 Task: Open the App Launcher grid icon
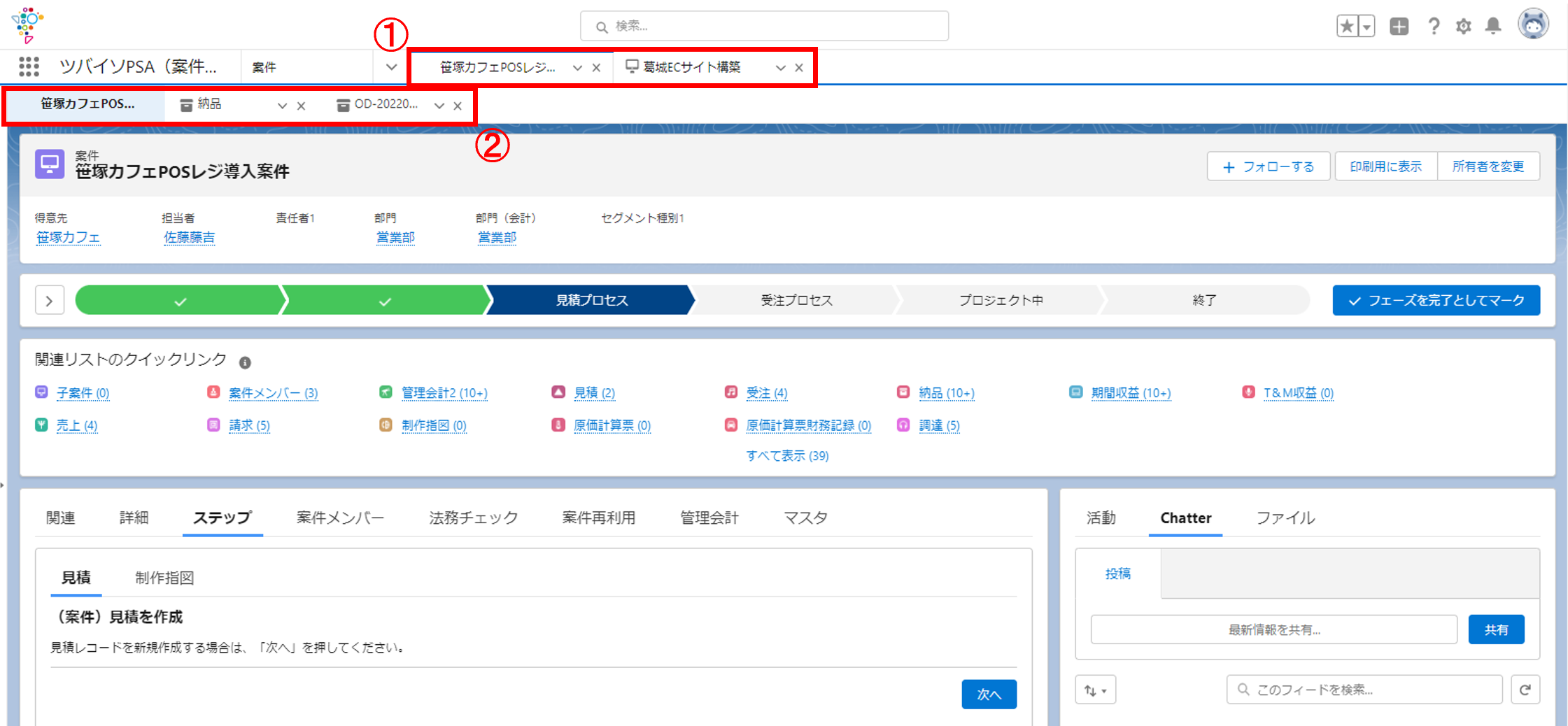pyautogui.click(x=29, y=66)
